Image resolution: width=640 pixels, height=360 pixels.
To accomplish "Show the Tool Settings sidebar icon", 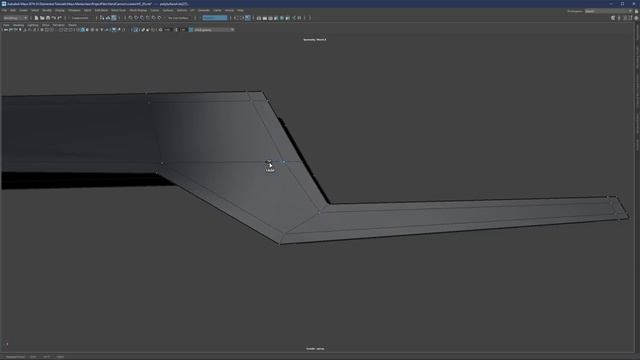I will [631, 18].
